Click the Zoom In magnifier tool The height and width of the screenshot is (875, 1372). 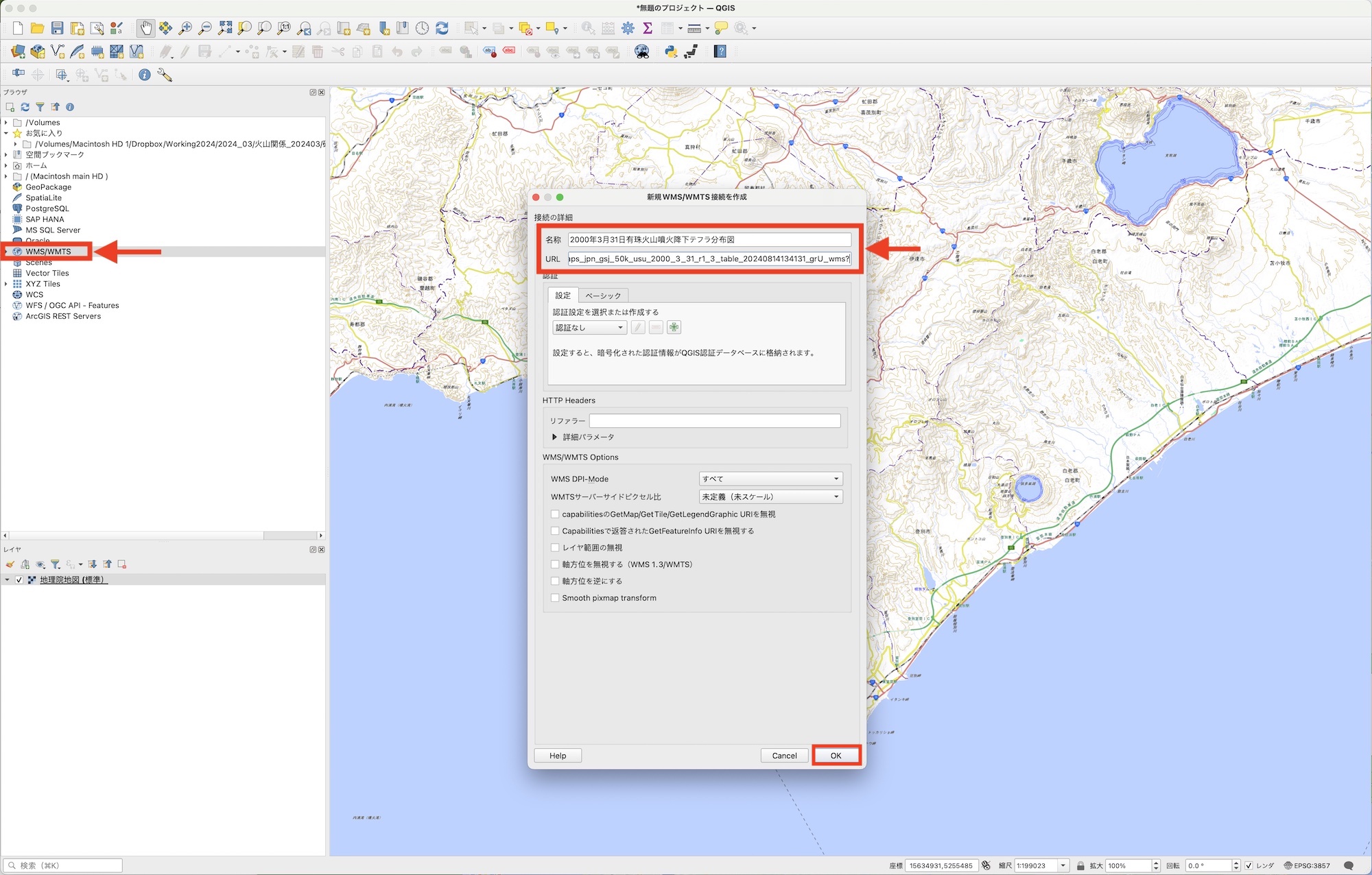pyautogui.click(x=185, y=28)
